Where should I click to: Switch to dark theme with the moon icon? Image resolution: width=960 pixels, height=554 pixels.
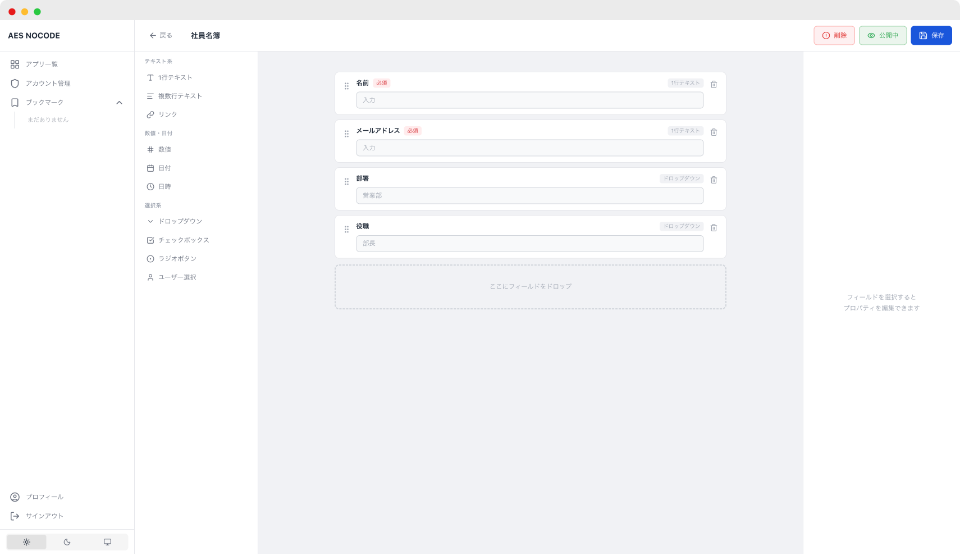(x=67, y=542)
